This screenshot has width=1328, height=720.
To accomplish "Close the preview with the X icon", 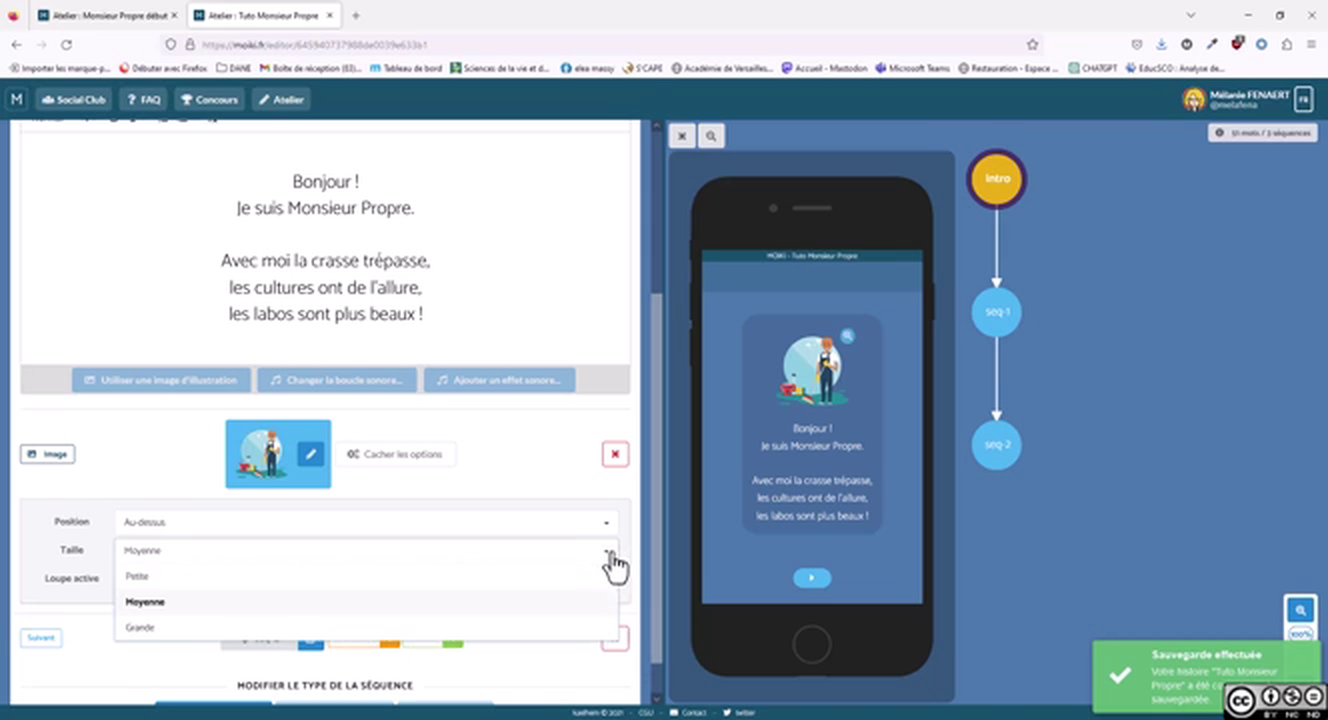I will [682, 136].
